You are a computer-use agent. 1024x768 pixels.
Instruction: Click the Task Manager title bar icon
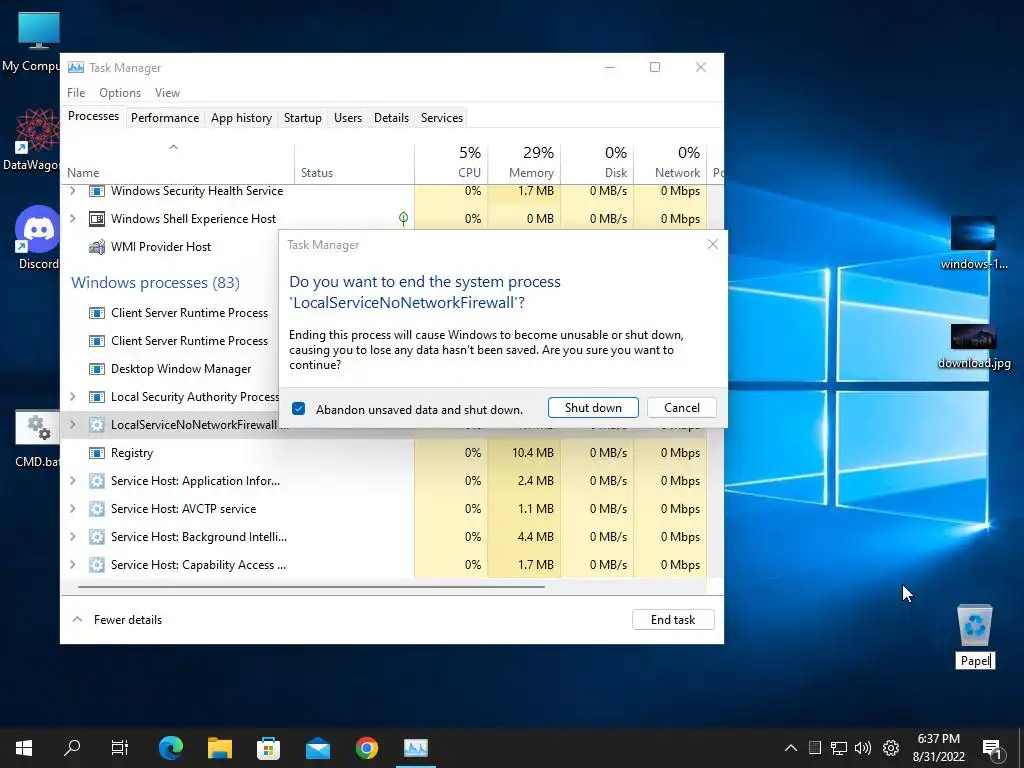(x=76, y=67)
